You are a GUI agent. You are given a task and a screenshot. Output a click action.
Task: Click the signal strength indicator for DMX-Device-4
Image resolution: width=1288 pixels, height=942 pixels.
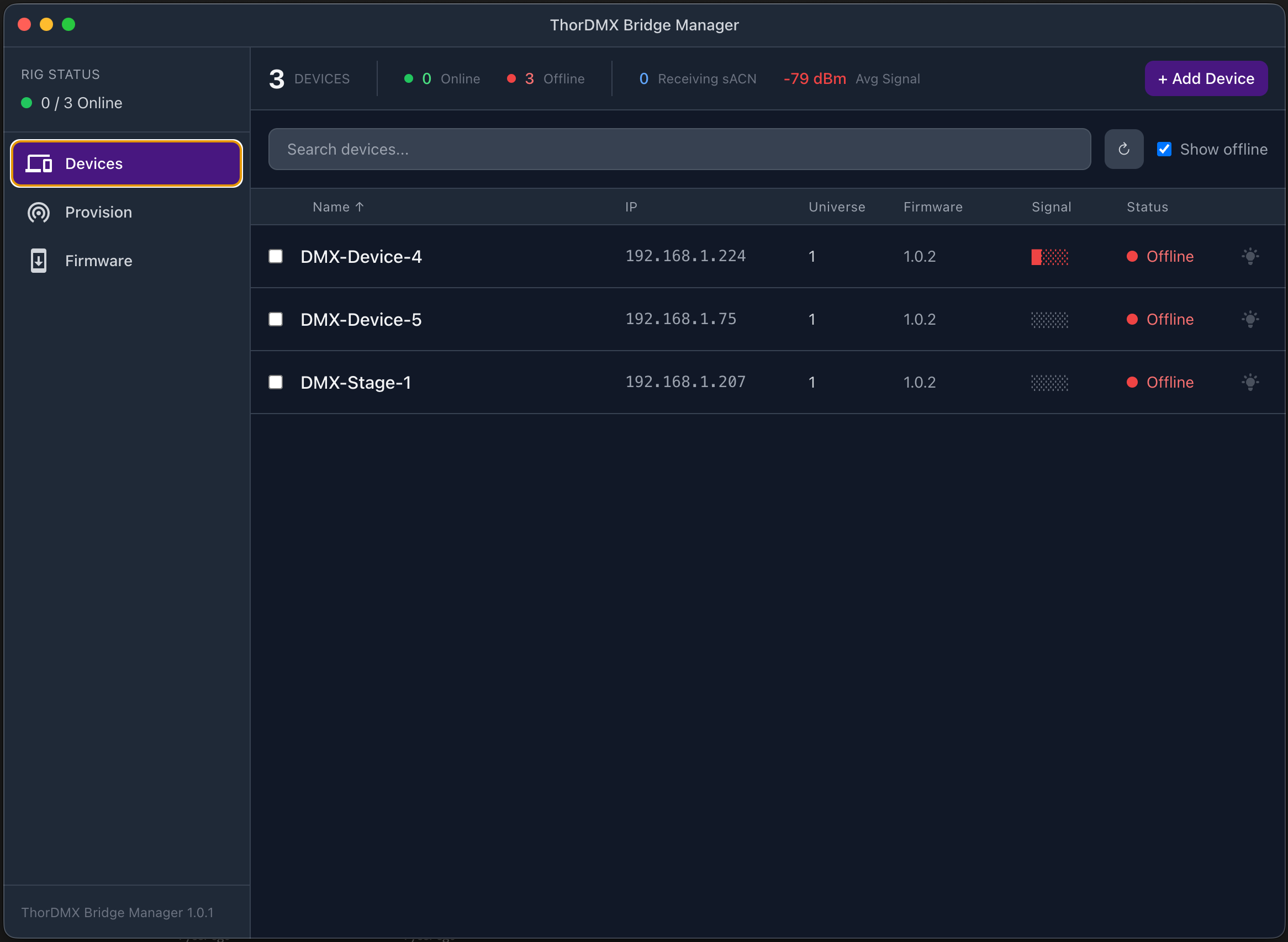pyautogui.click(x=1049, y=256)
